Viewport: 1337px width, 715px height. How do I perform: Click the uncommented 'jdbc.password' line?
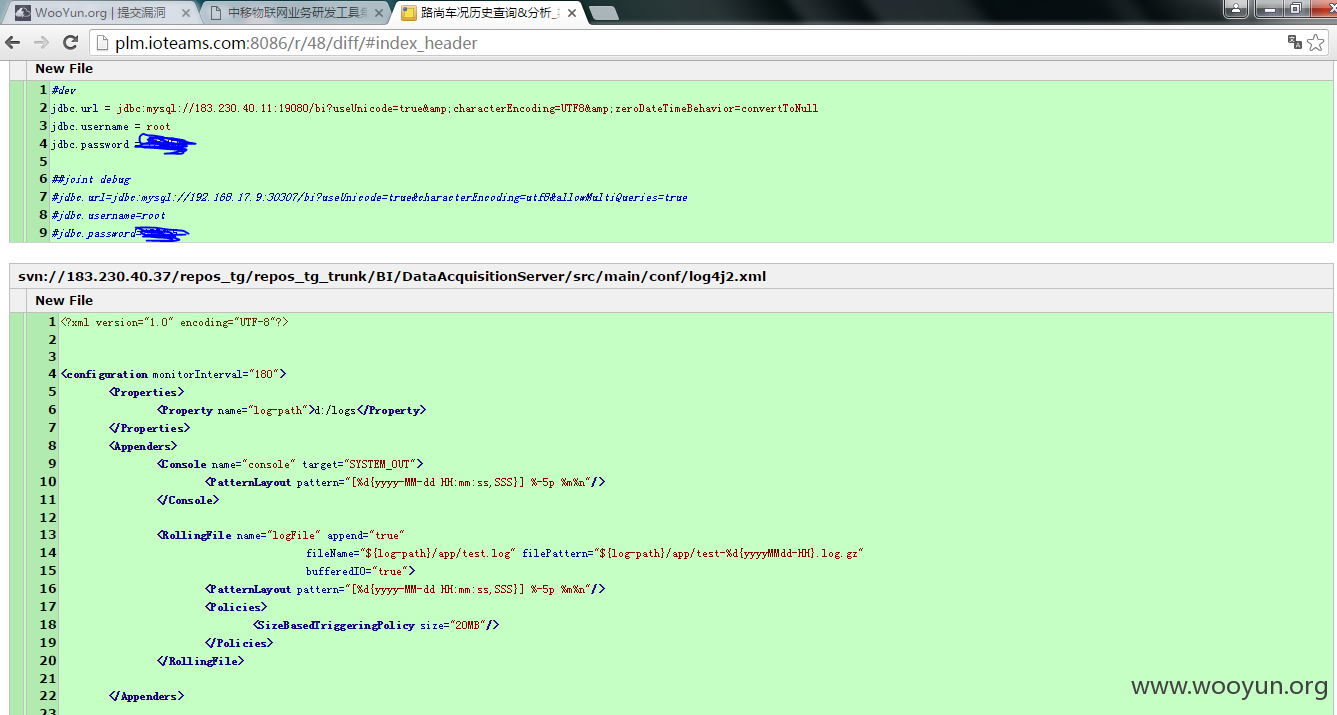123,144
